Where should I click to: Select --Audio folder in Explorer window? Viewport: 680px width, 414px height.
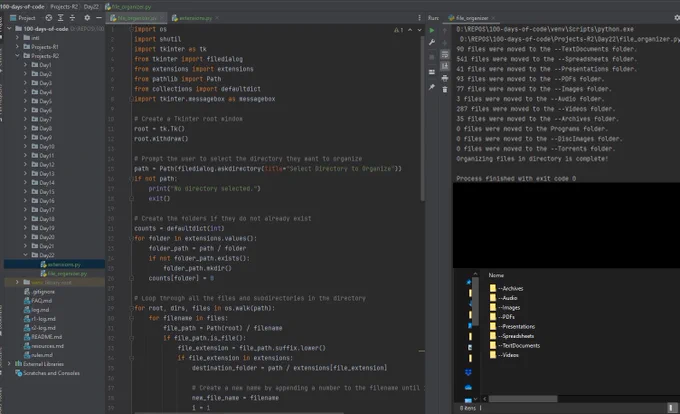pyautogui.click(x=503, y=298)
